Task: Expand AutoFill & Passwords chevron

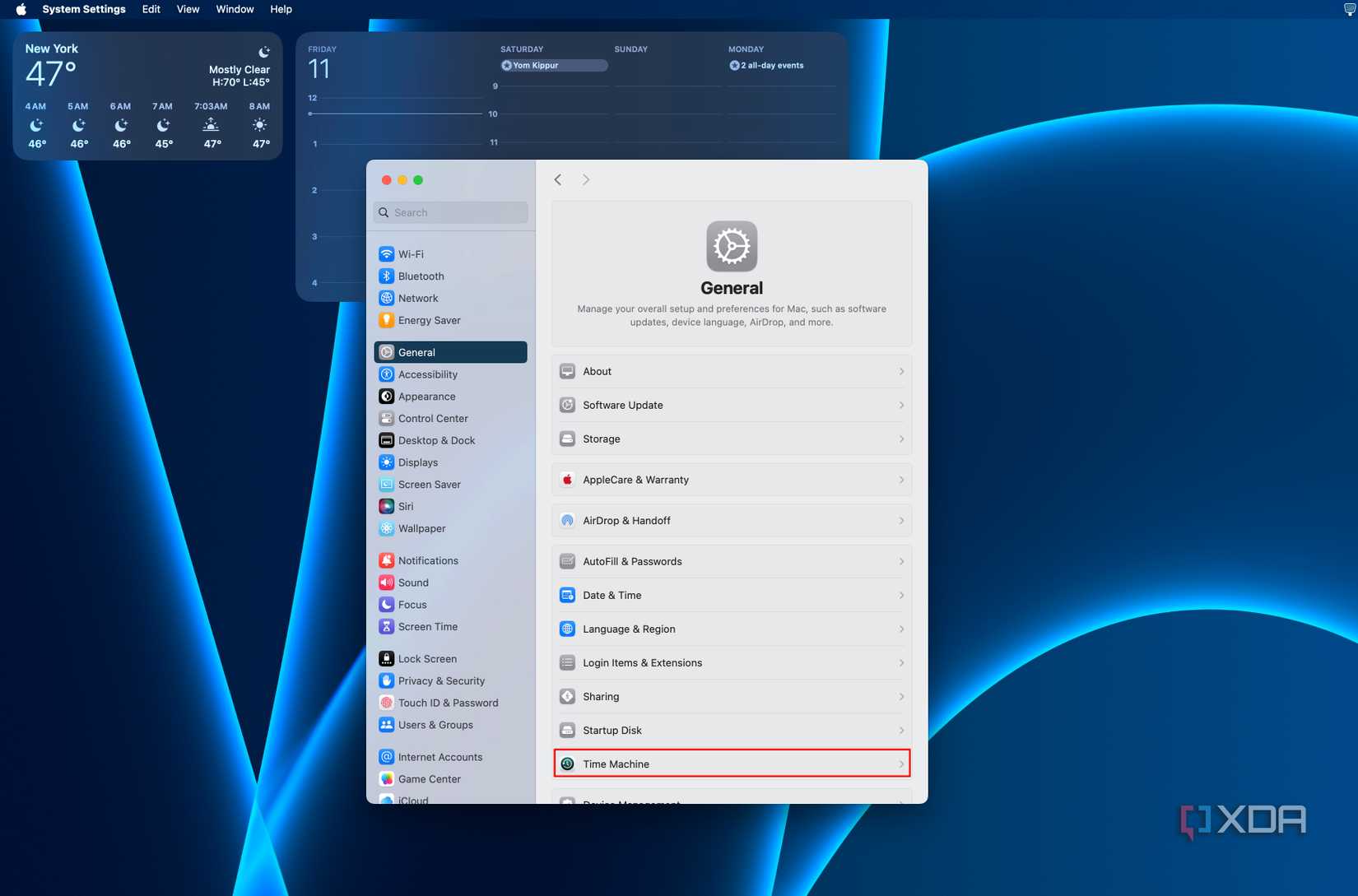Action: (901, 561)
